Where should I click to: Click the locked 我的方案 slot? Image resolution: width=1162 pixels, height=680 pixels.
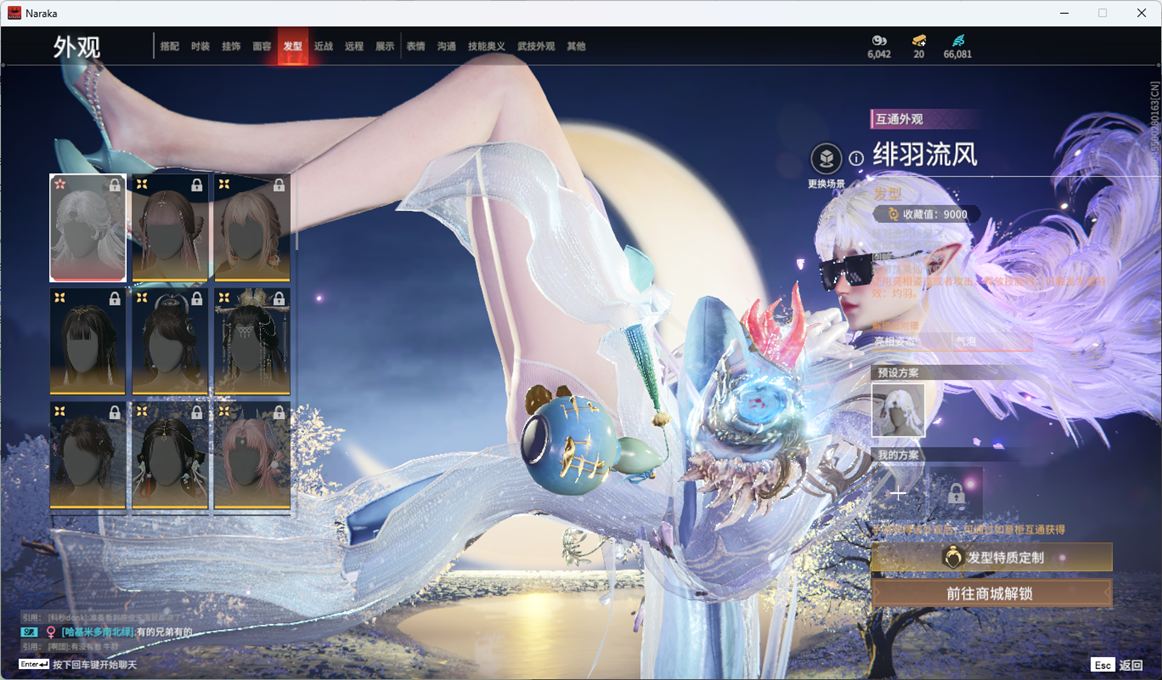[x=956, y=493]
